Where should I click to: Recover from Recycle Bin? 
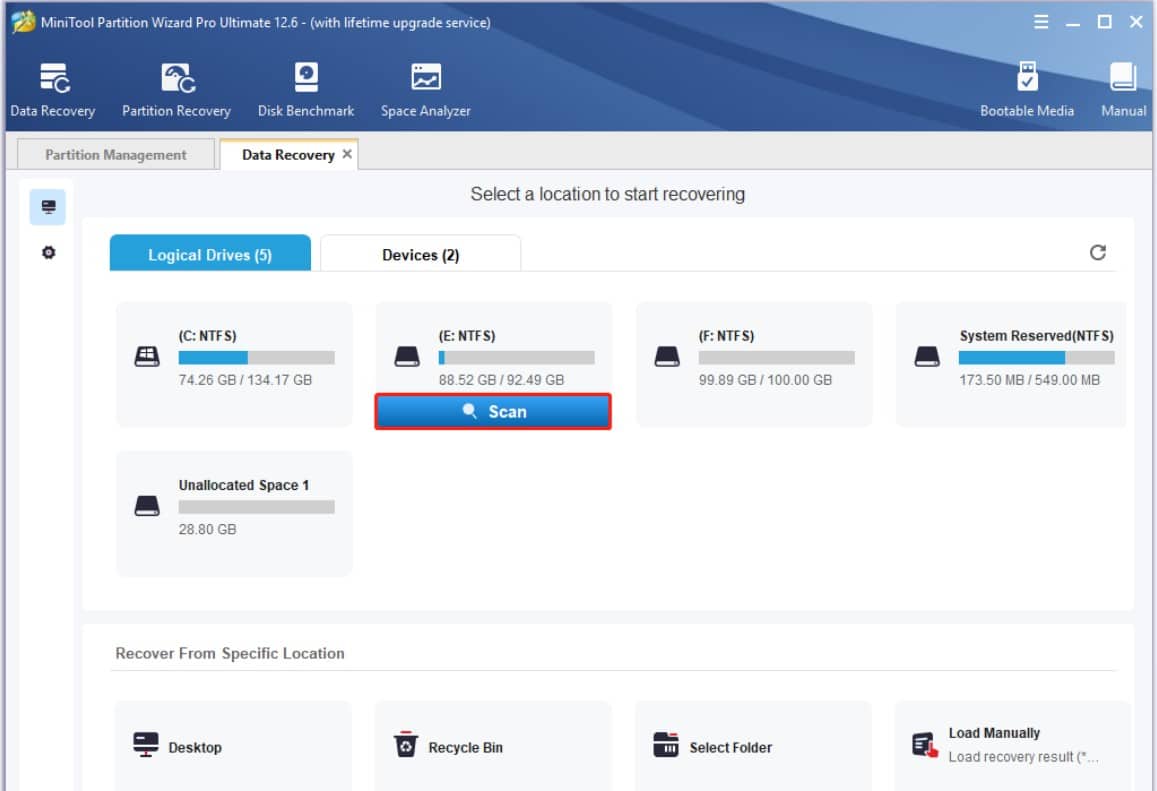pos(493,746)
